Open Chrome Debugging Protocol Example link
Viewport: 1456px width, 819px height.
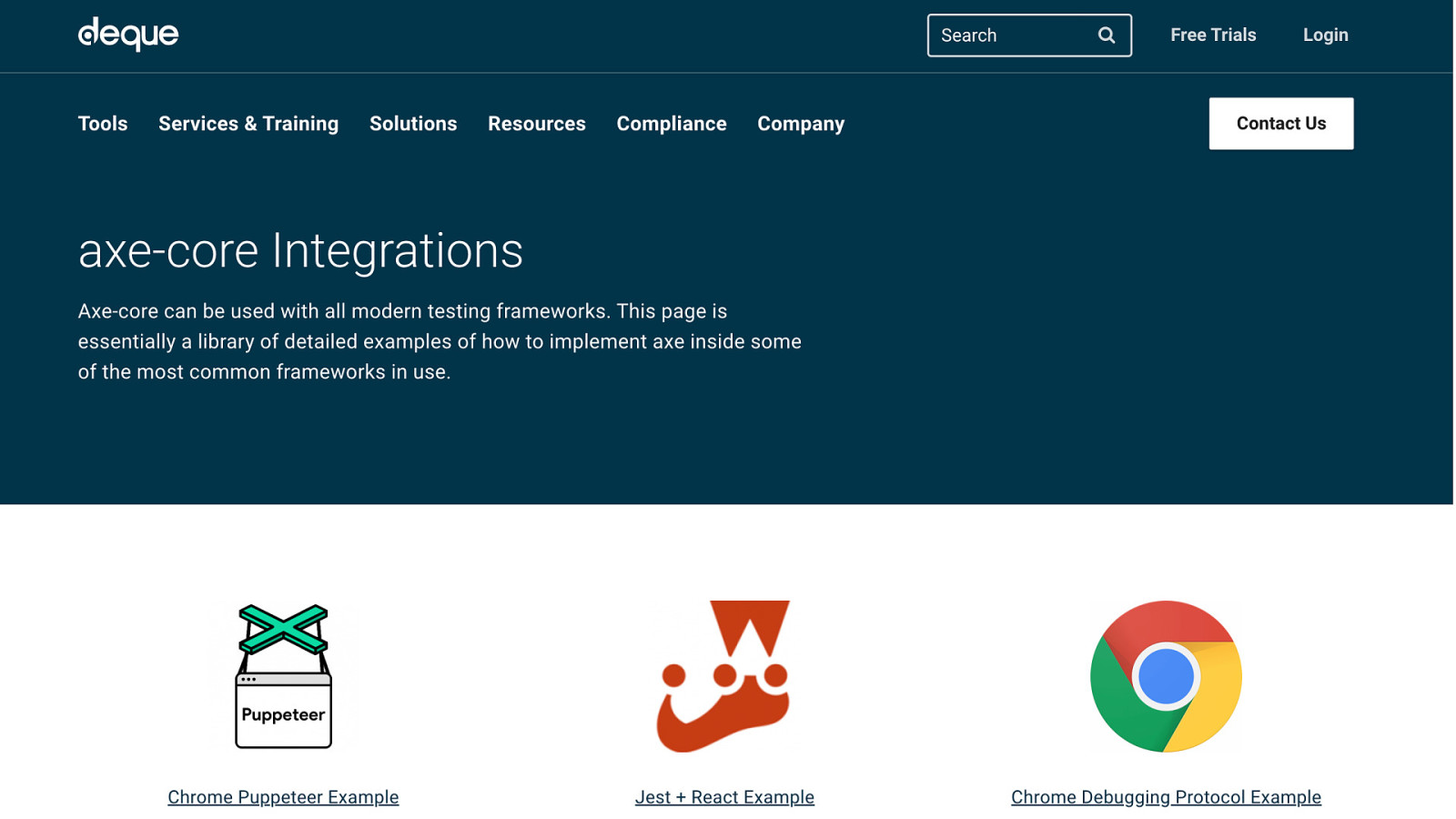coord(1166,797)
